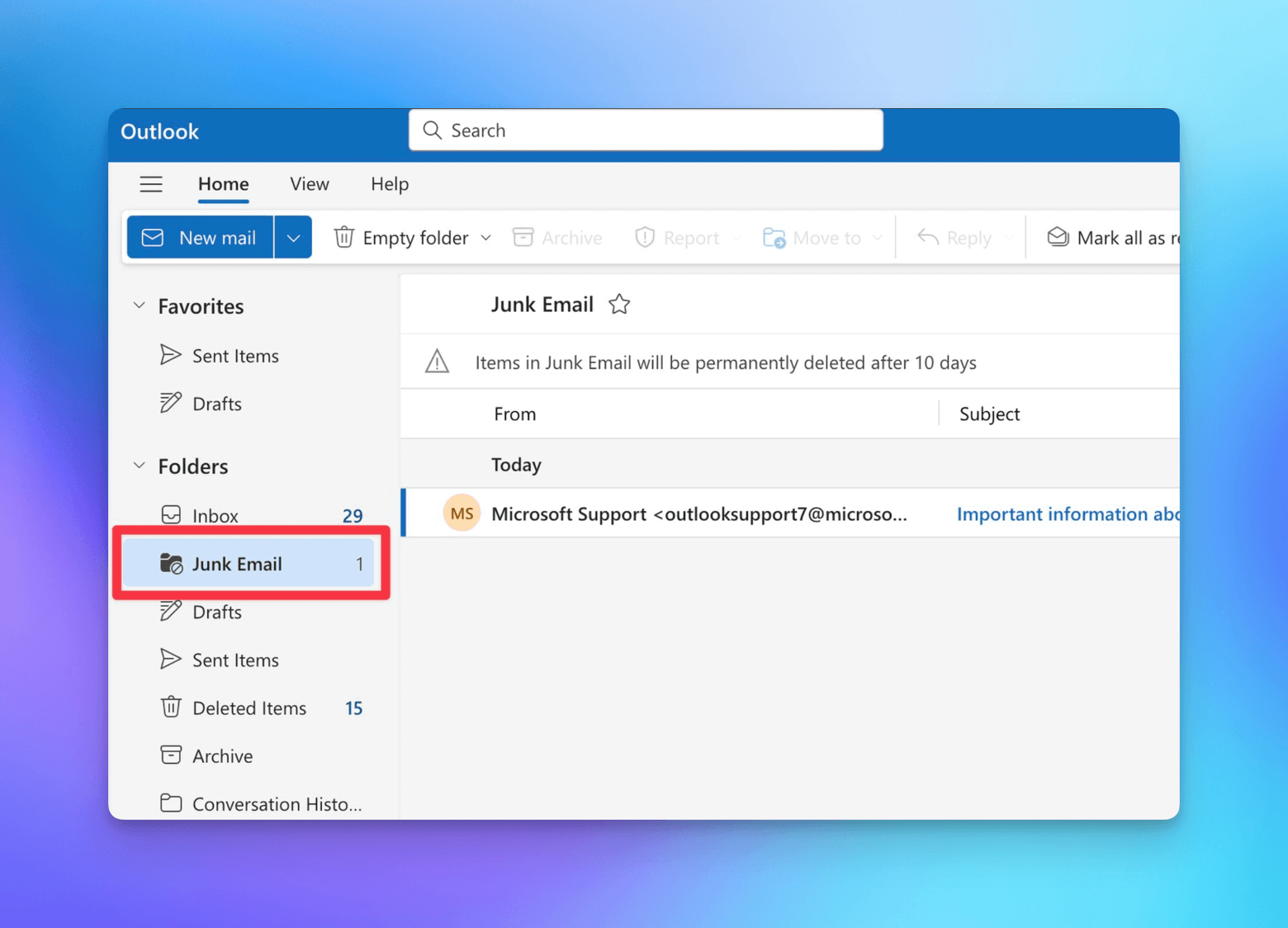Expand the New mail dropdown arrow

(x=293, y=238)
